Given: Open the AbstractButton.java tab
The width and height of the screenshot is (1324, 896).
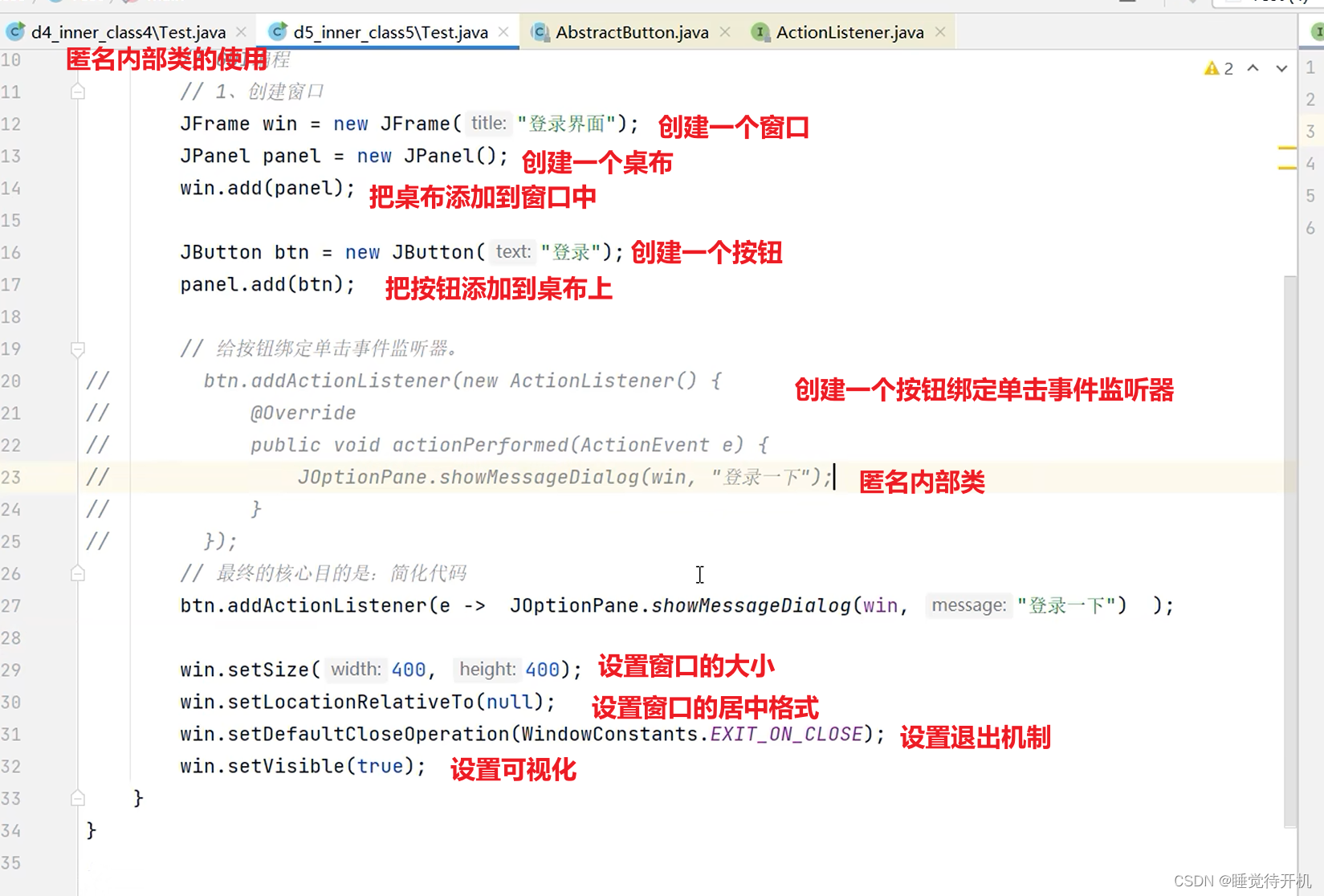Looking at the screenshot, I should point(632,32).
